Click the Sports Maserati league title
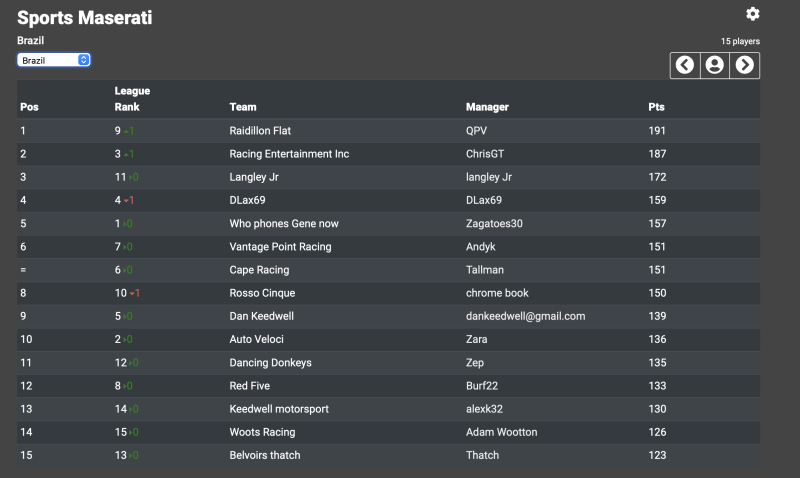The image size is (800, 478). [x=85, y=18]
